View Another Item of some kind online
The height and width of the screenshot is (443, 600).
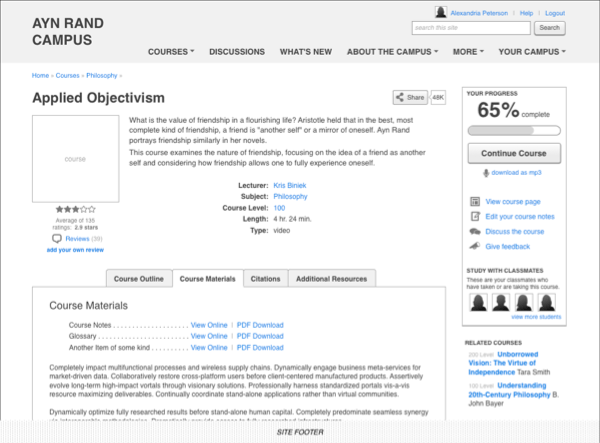tap(209, 347)
